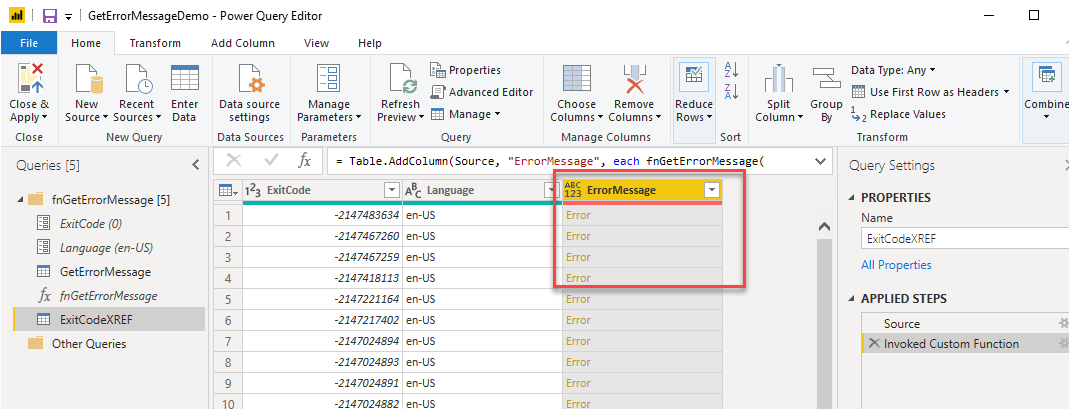
Task: Collapse fnGetErrorMessage folder
Action: (20, 200)
